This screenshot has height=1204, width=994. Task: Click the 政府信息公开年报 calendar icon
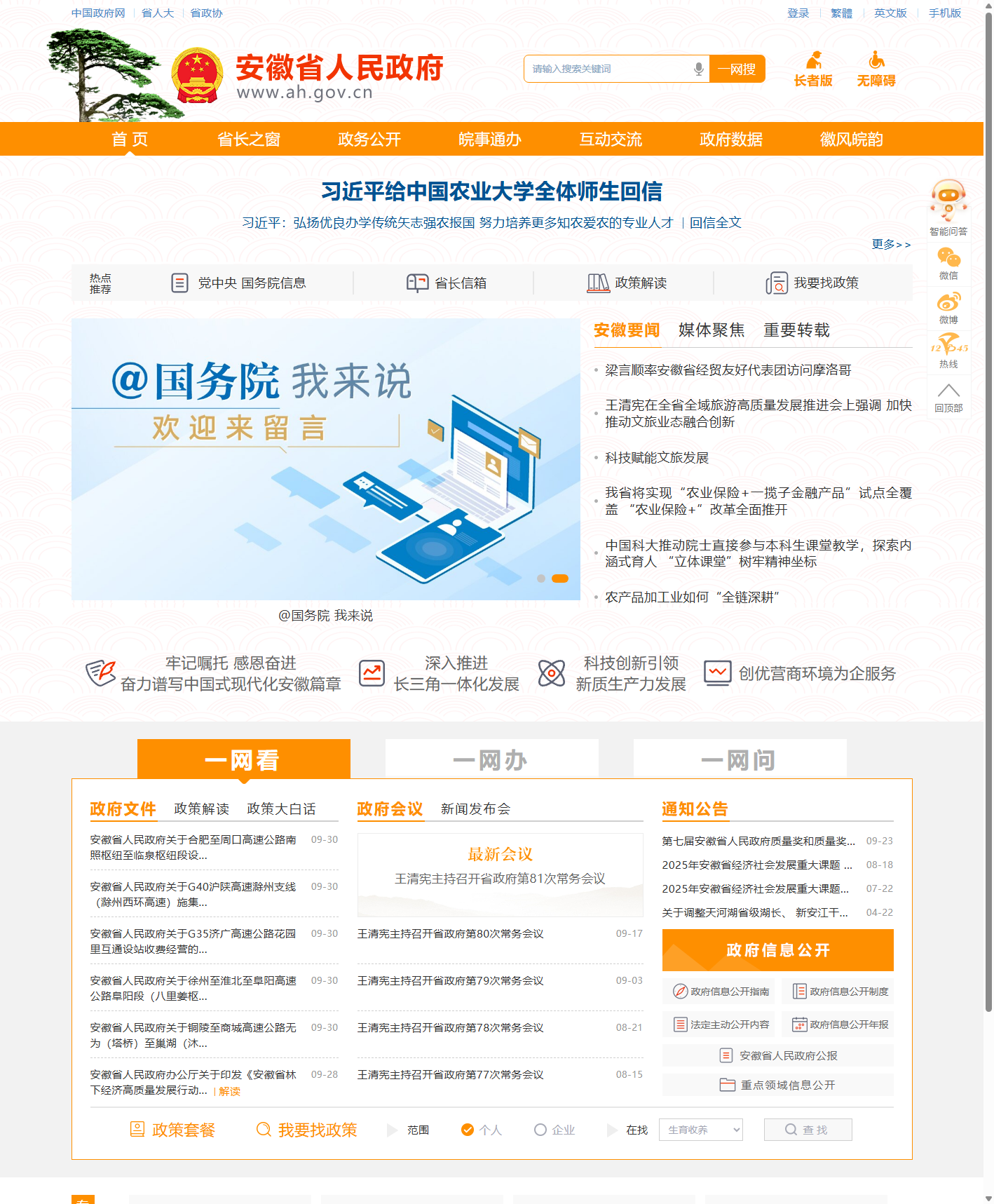pos(799,1024)
